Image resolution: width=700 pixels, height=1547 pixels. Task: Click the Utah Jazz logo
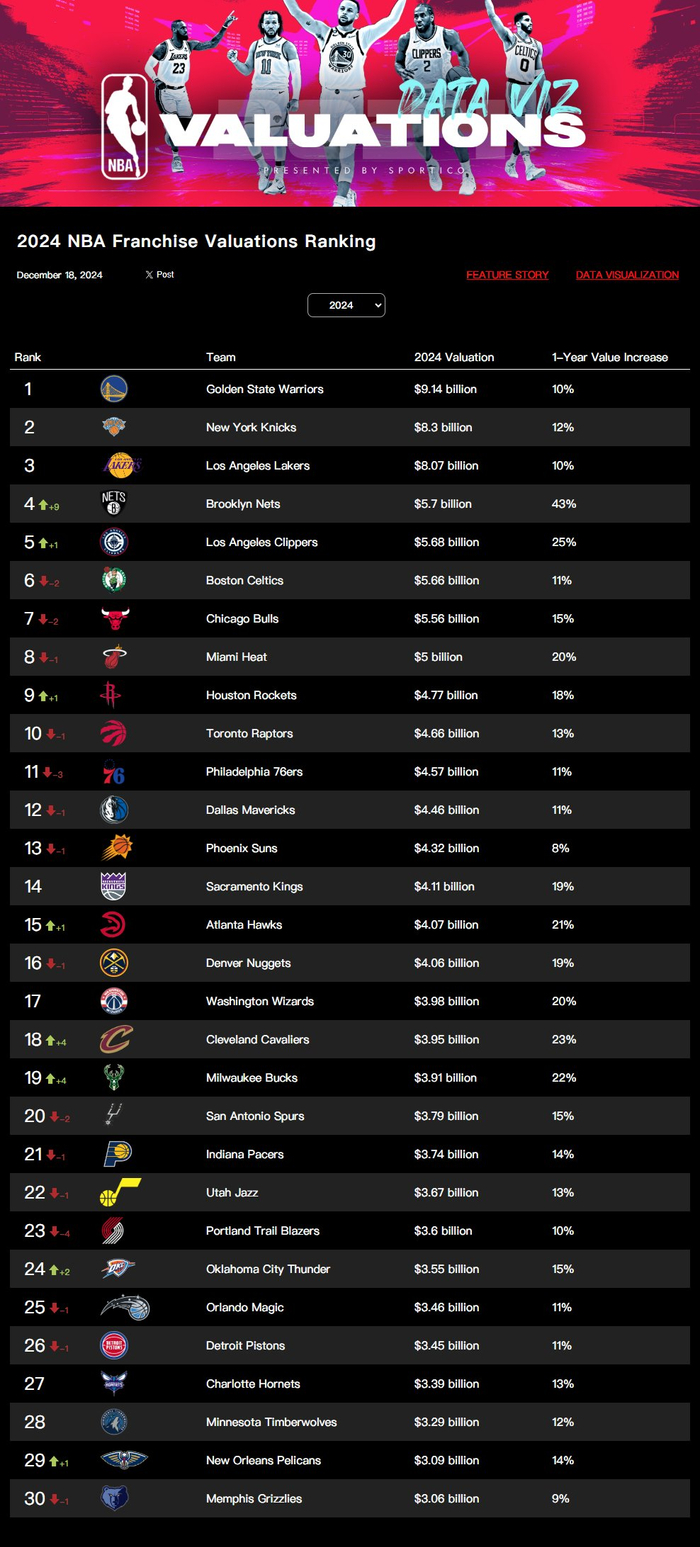[x=119, y=1192]
